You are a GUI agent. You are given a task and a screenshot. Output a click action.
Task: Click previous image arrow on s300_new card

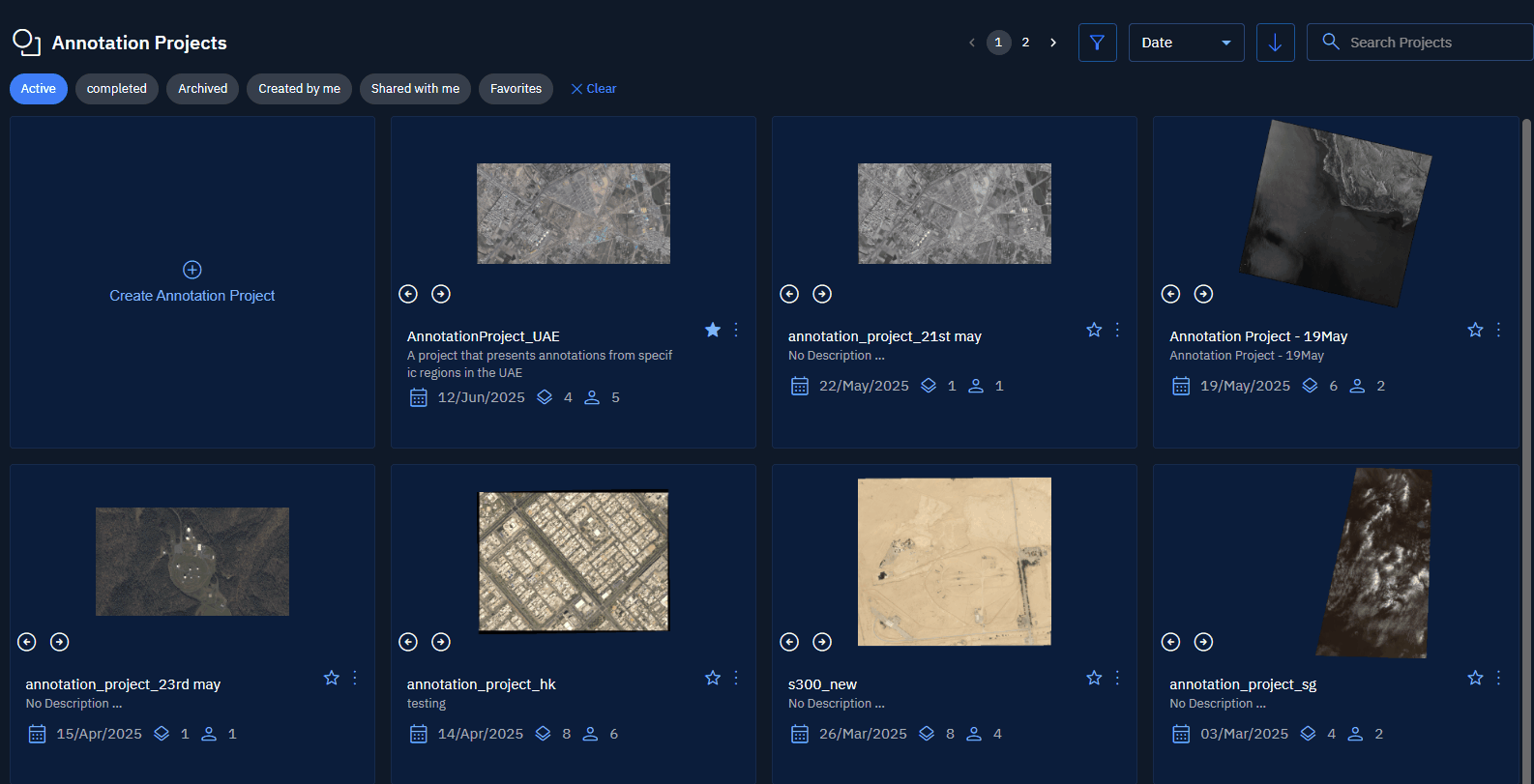[x=789, y=642]
